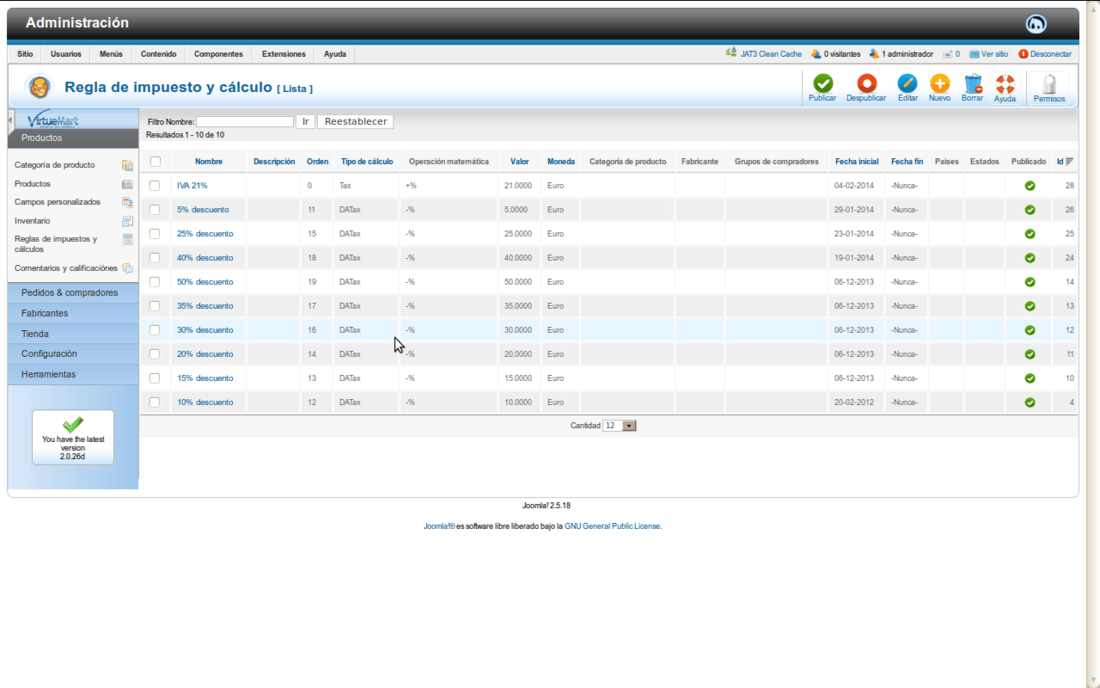Open the Sitio menu
The height and width of the screenshot is (688, 1100).
click(x=25, y=54)
